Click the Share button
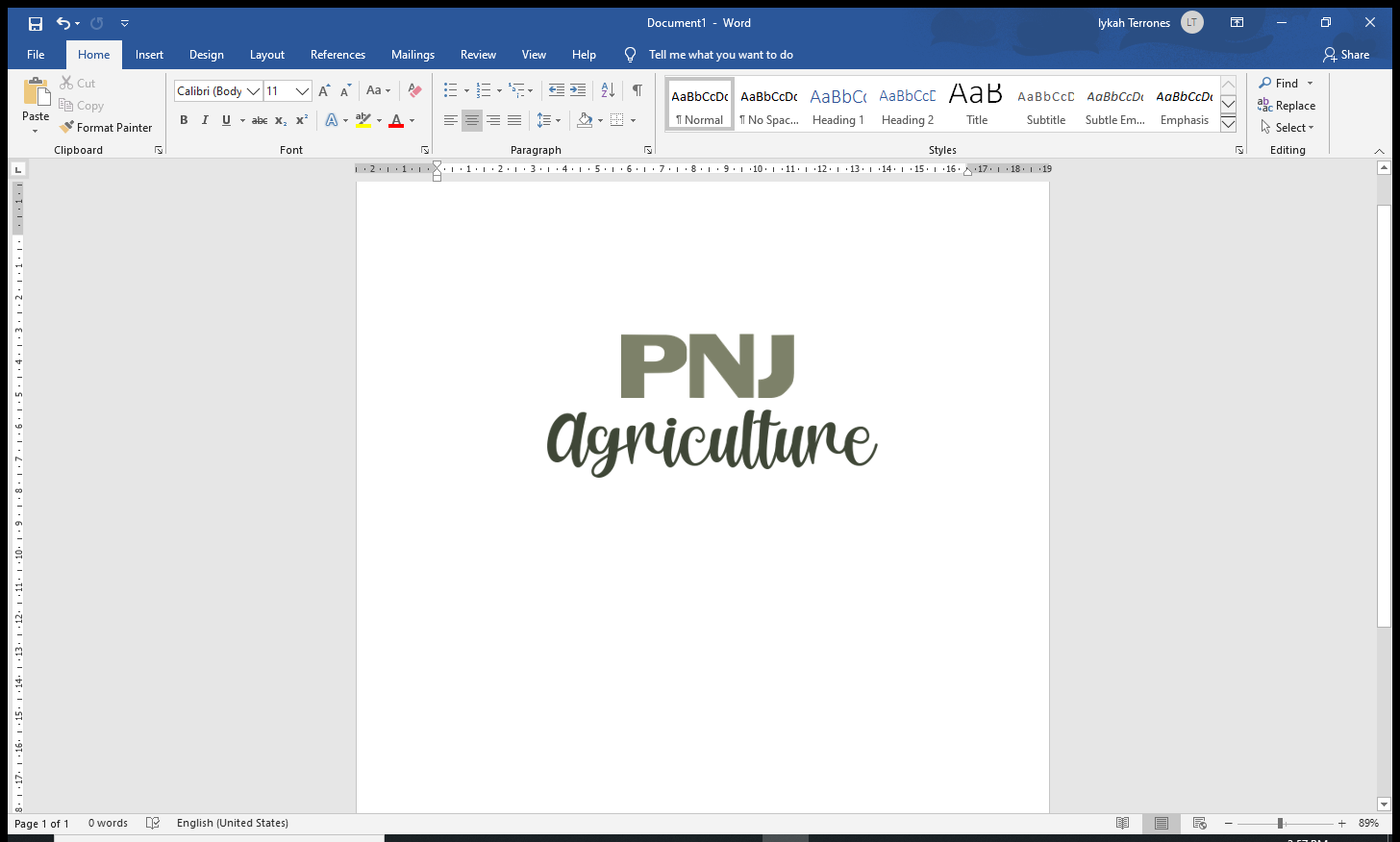 click(x=1346, y=55)
